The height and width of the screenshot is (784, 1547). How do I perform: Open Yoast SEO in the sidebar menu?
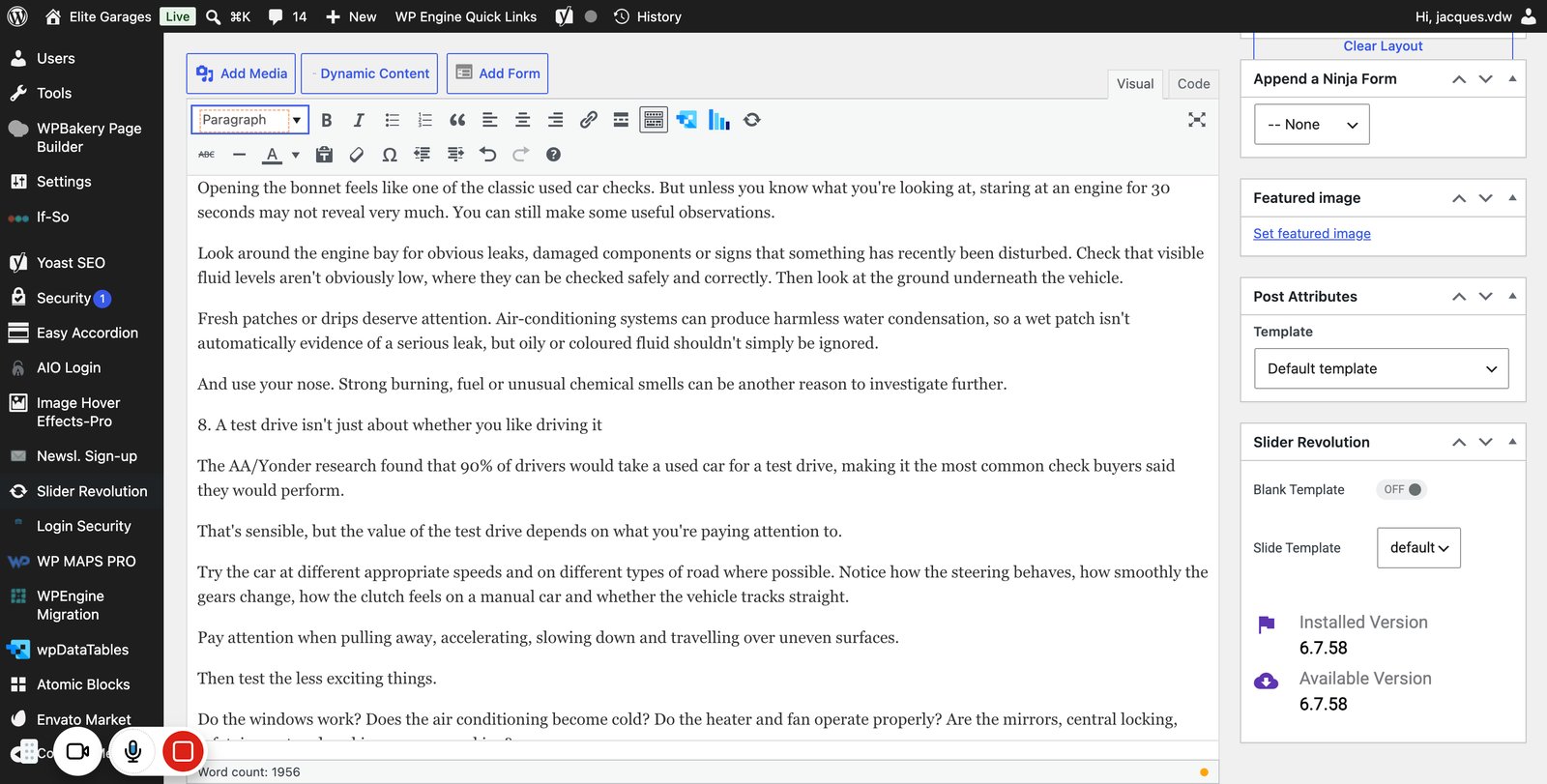click(71, 263)
